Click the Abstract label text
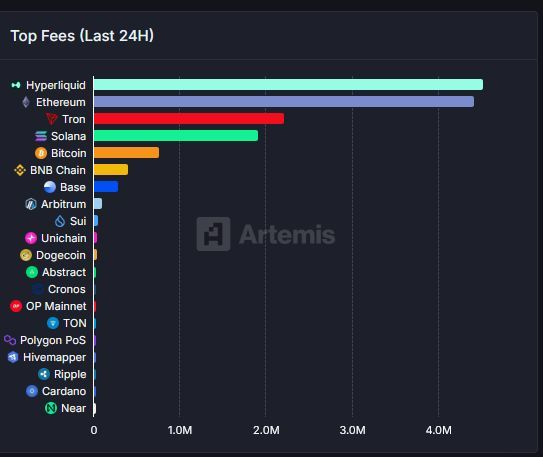This screenshot has width=543, height=457. click(x=64, y=272)
